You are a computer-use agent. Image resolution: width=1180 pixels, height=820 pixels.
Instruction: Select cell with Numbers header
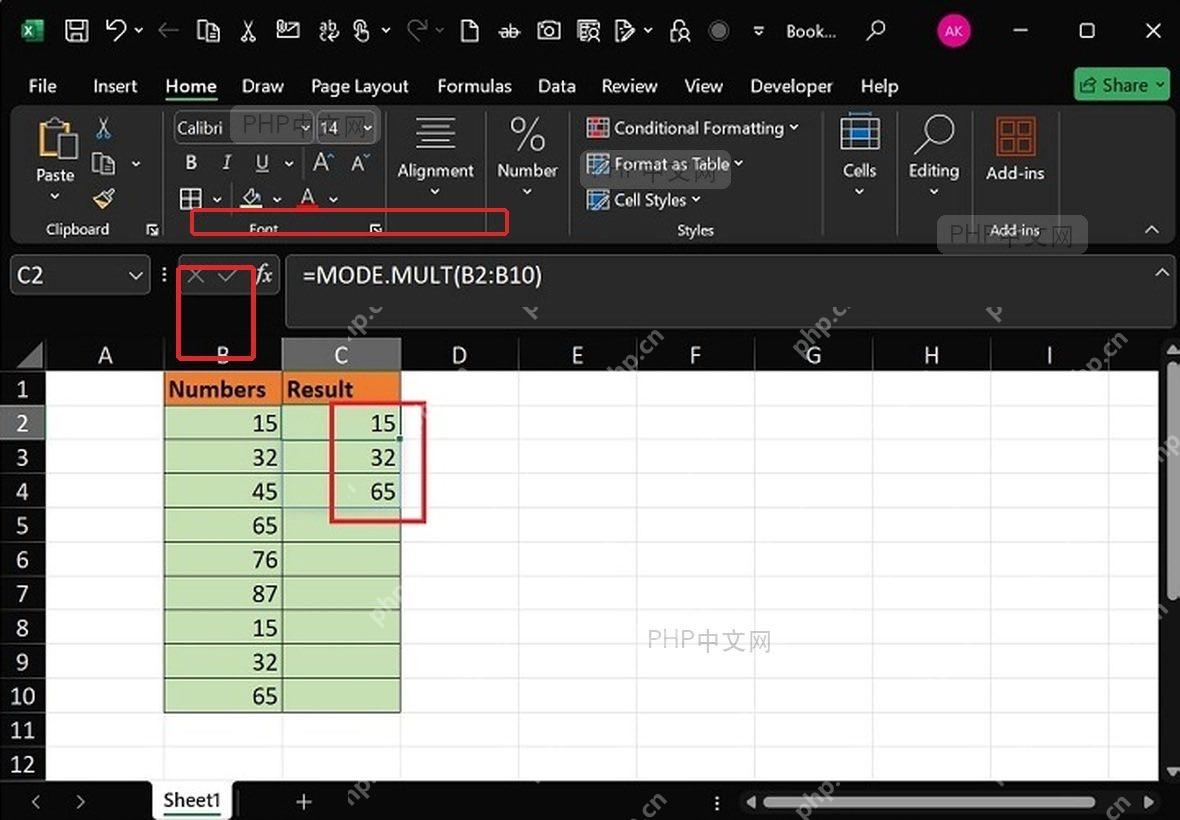tap(223, 389)
